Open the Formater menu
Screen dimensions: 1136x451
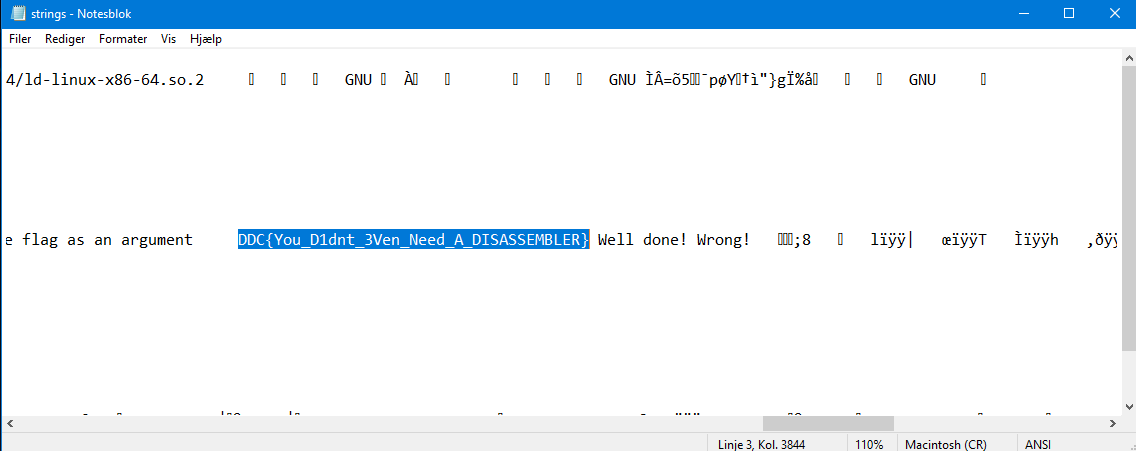click(x=123, y=39)
